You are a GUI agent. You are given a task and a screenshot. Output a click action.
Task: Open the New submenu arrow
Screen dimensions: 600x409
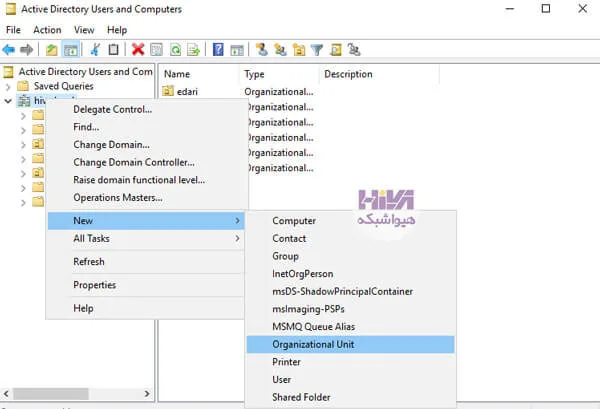coord(237,221)
